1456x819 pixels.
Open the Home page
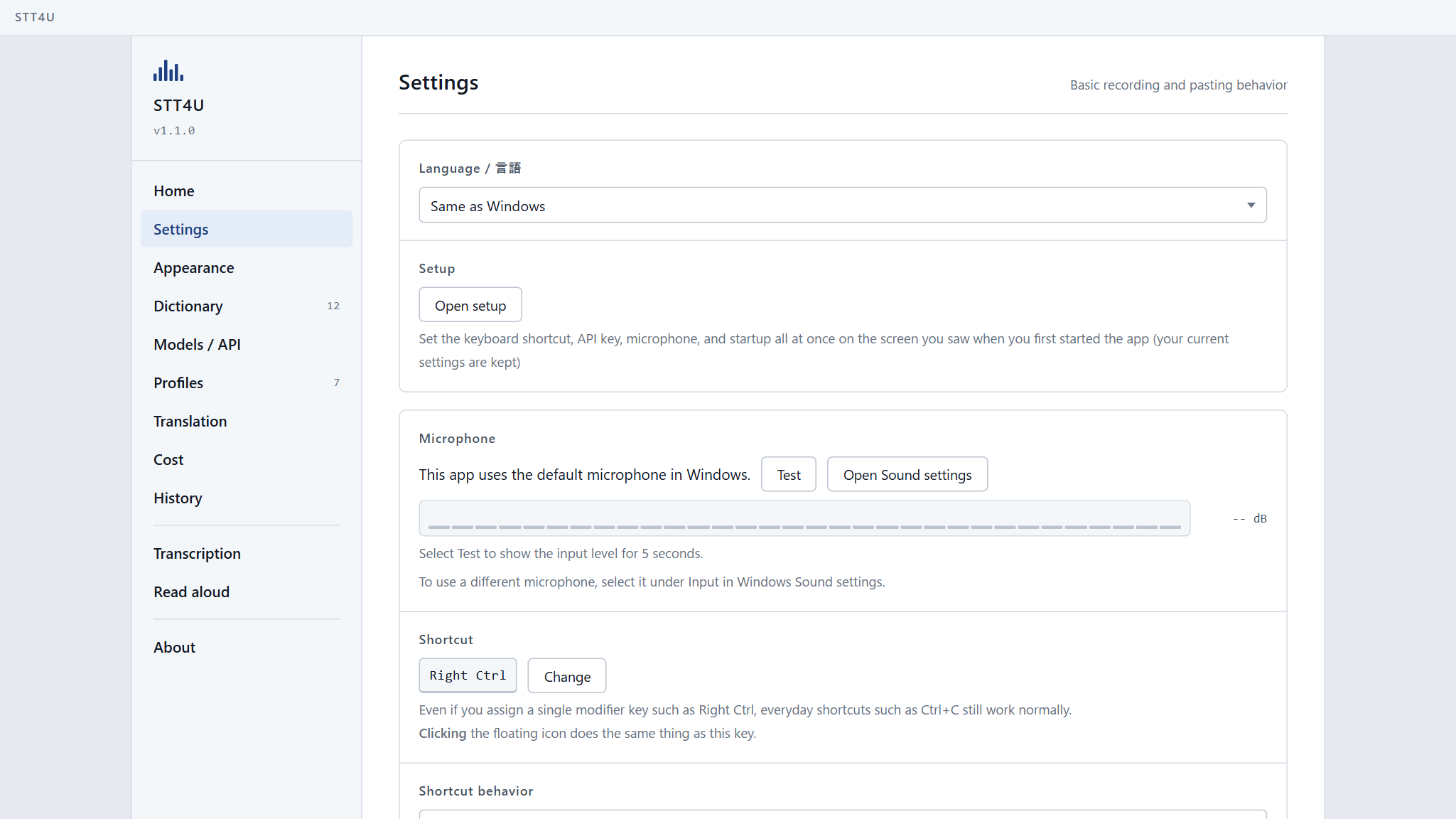pyautogui.click(x=247, y=191)
